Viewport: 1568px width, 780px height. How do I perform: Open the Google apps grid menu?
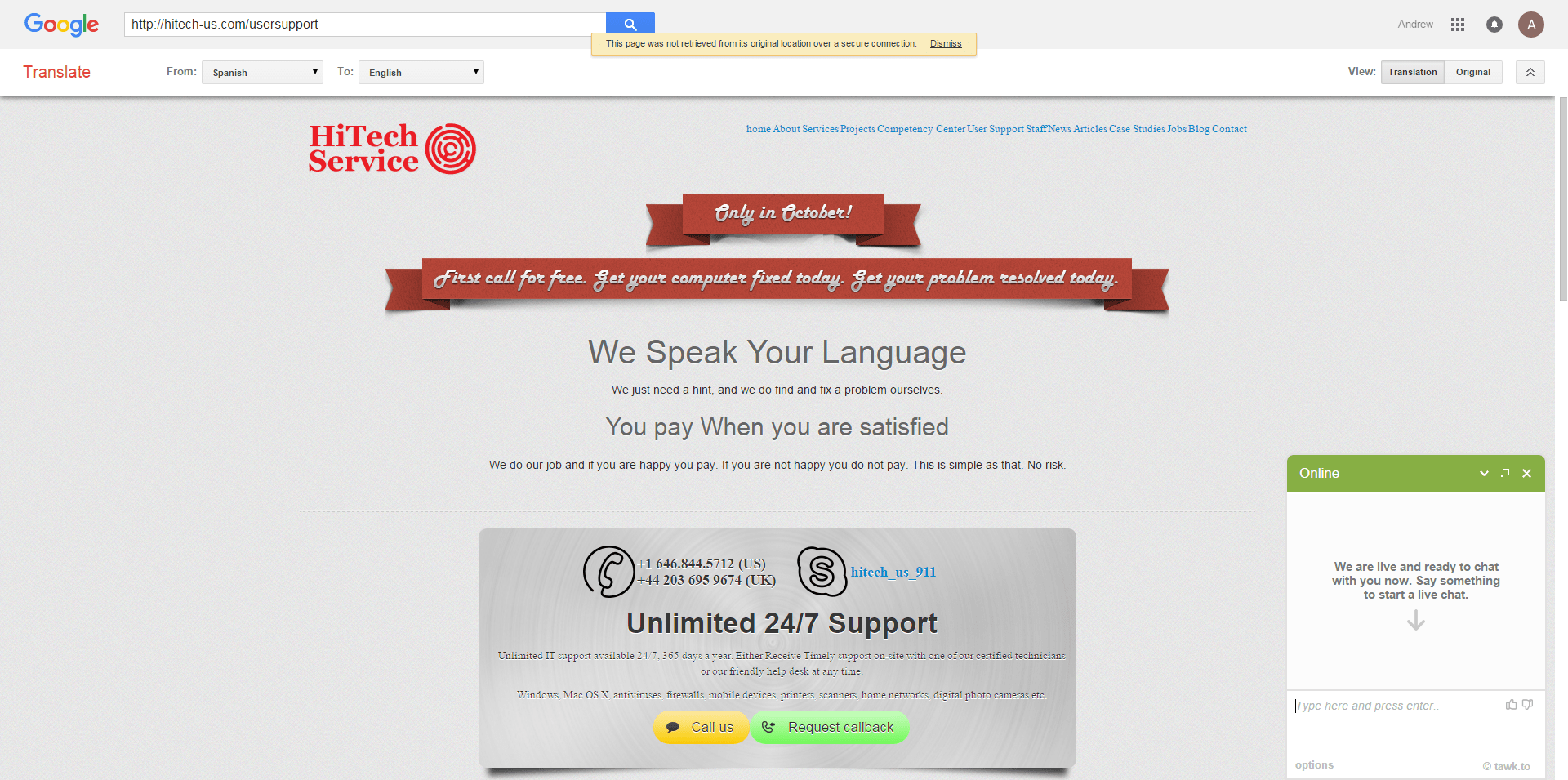pyautogui.click(x=1457, y=25)
